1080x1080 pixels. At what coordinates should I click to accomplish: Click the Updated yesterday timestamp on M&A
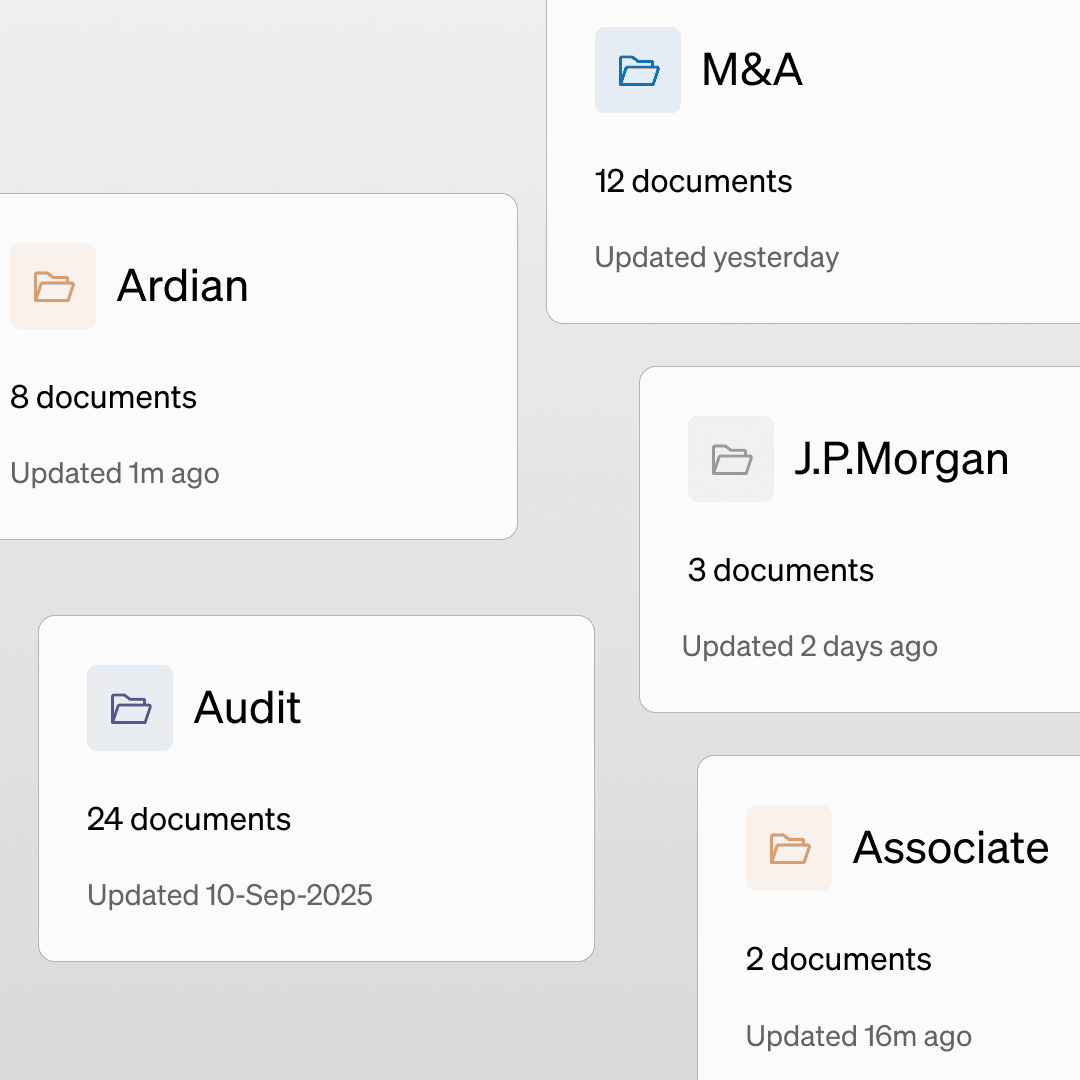coord(717,257)
